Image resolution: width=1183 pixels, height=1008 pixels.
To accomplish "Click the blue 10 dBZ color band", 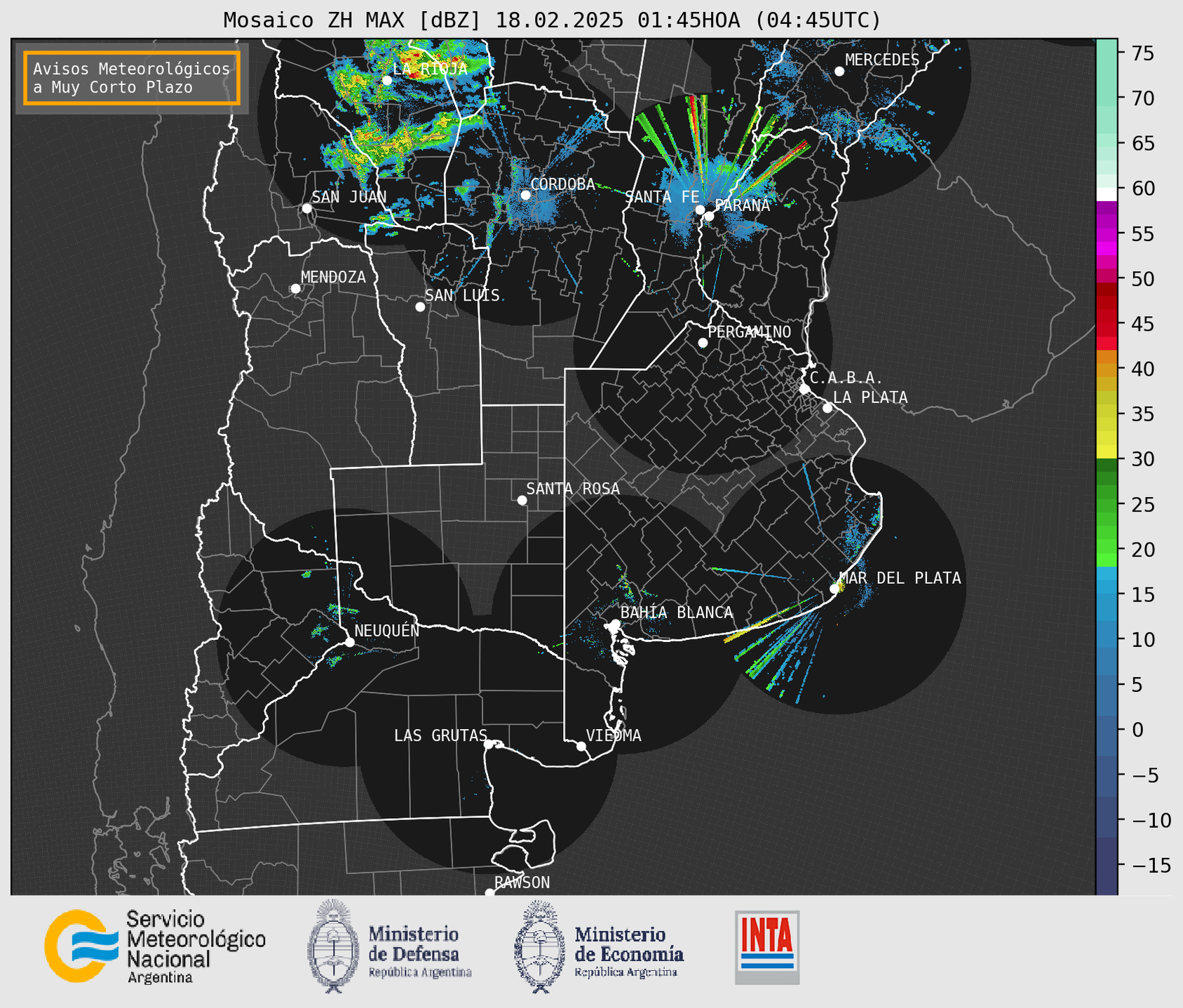I will (x=1107, y=639).
